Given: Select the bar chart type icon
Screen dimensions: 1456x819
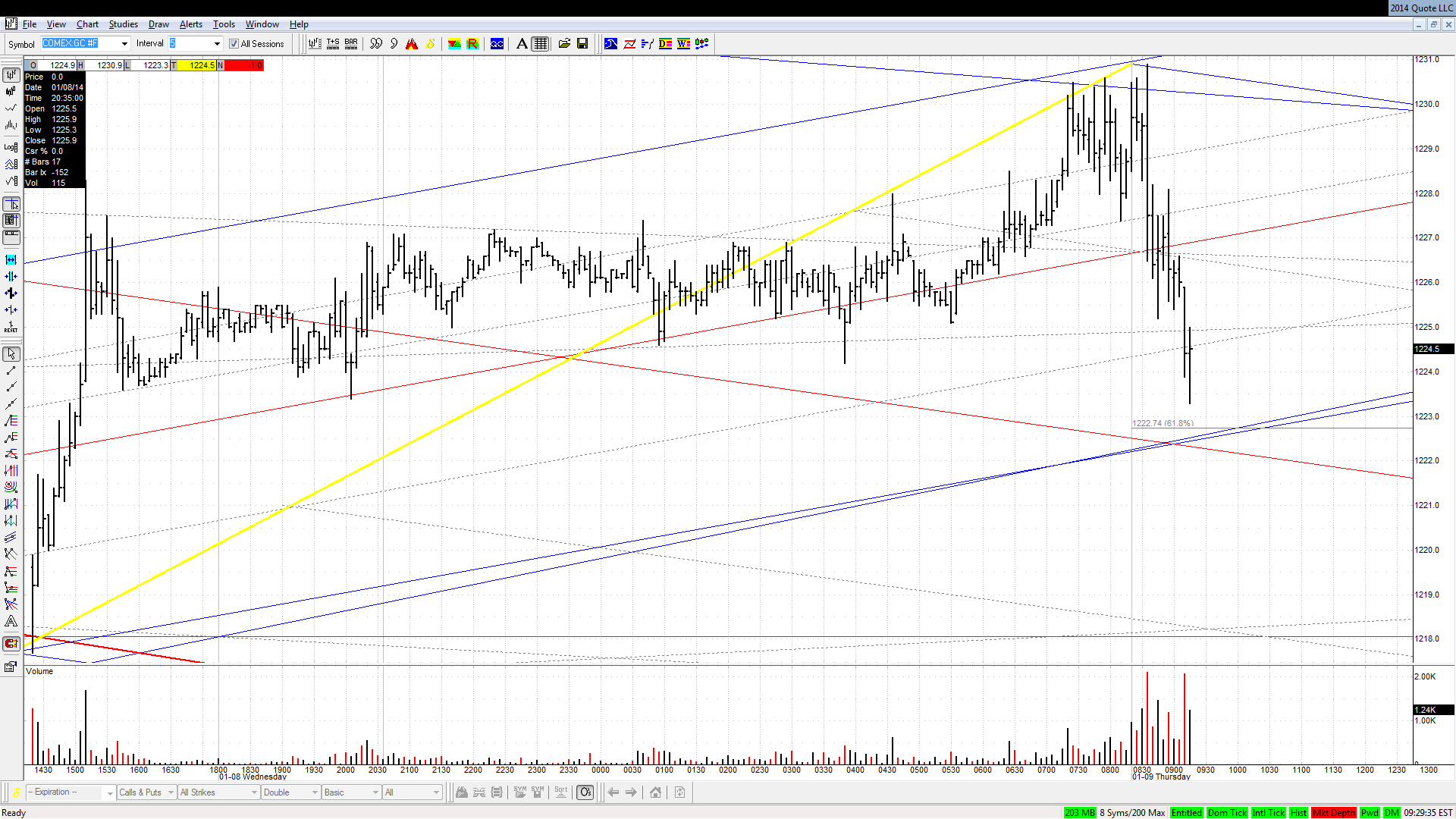Looking at the screenshot, I should (x=11, y=74).
